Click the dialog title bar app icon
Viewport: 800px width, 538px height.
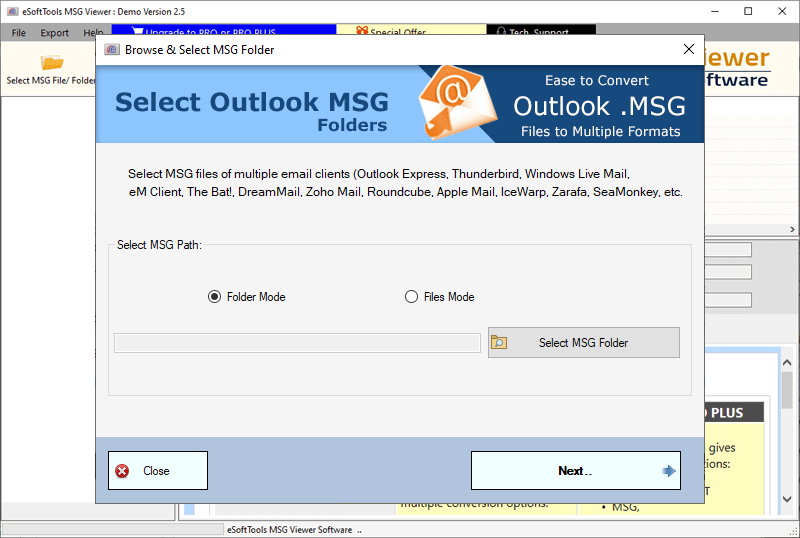point(112,50)
